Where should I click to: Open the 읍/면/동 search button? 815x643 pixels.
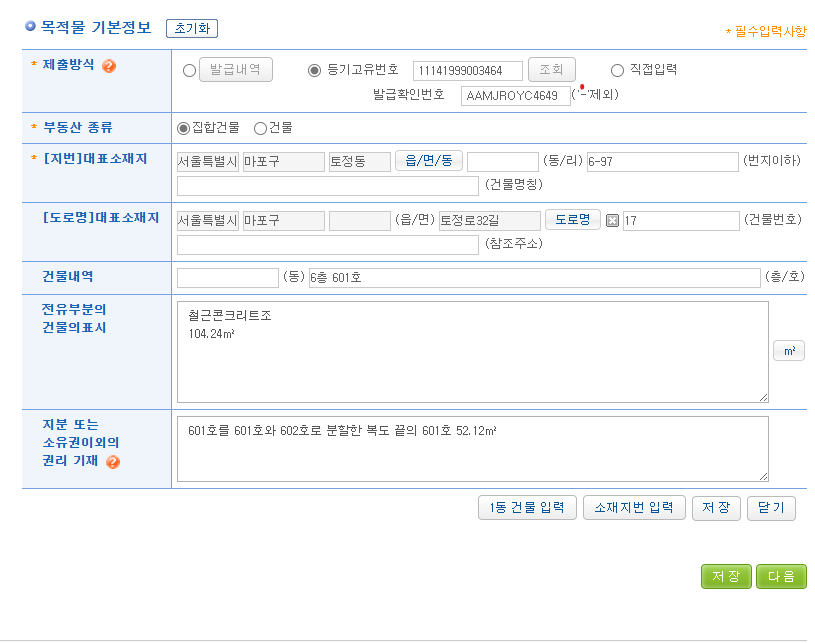coord(429,160)
